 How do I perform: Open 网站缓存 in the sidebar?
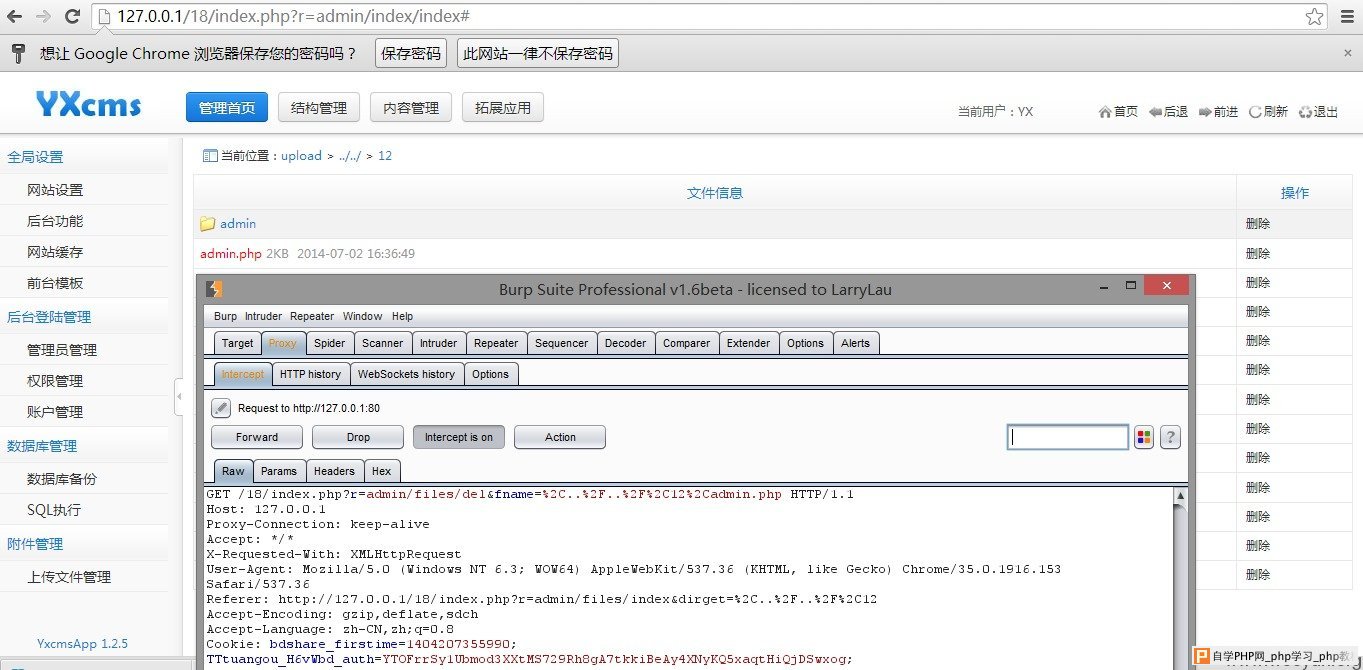coord(55,252)
